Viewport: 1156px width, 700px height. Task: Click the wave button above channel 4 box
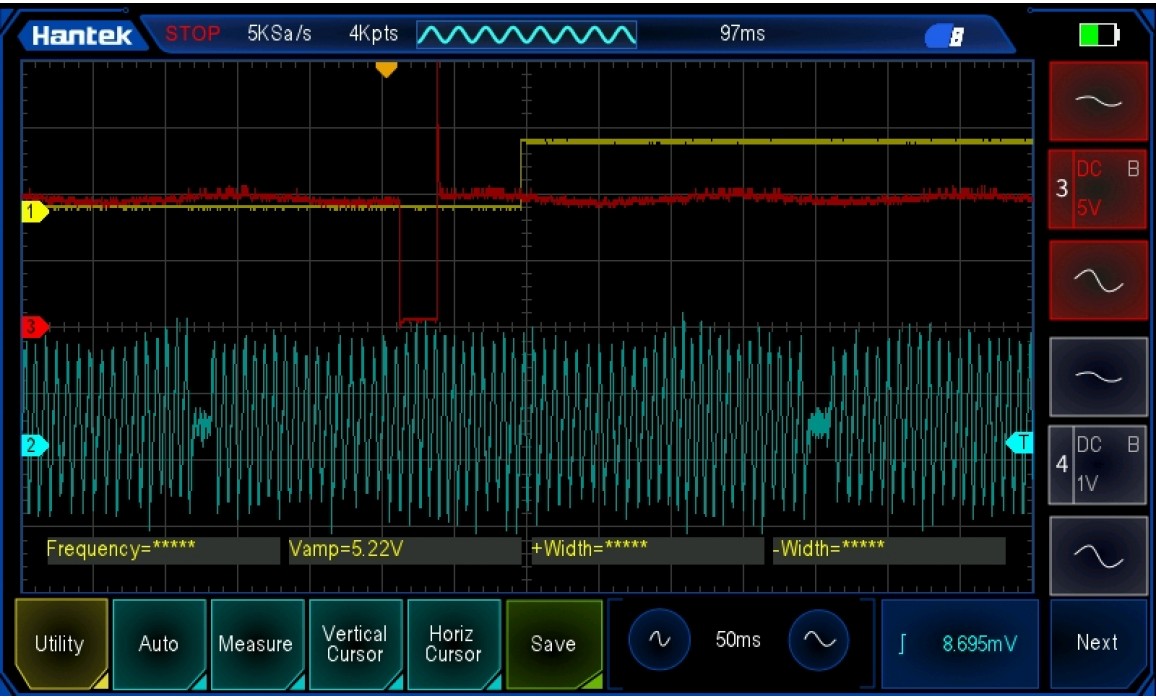(1097, 376)
